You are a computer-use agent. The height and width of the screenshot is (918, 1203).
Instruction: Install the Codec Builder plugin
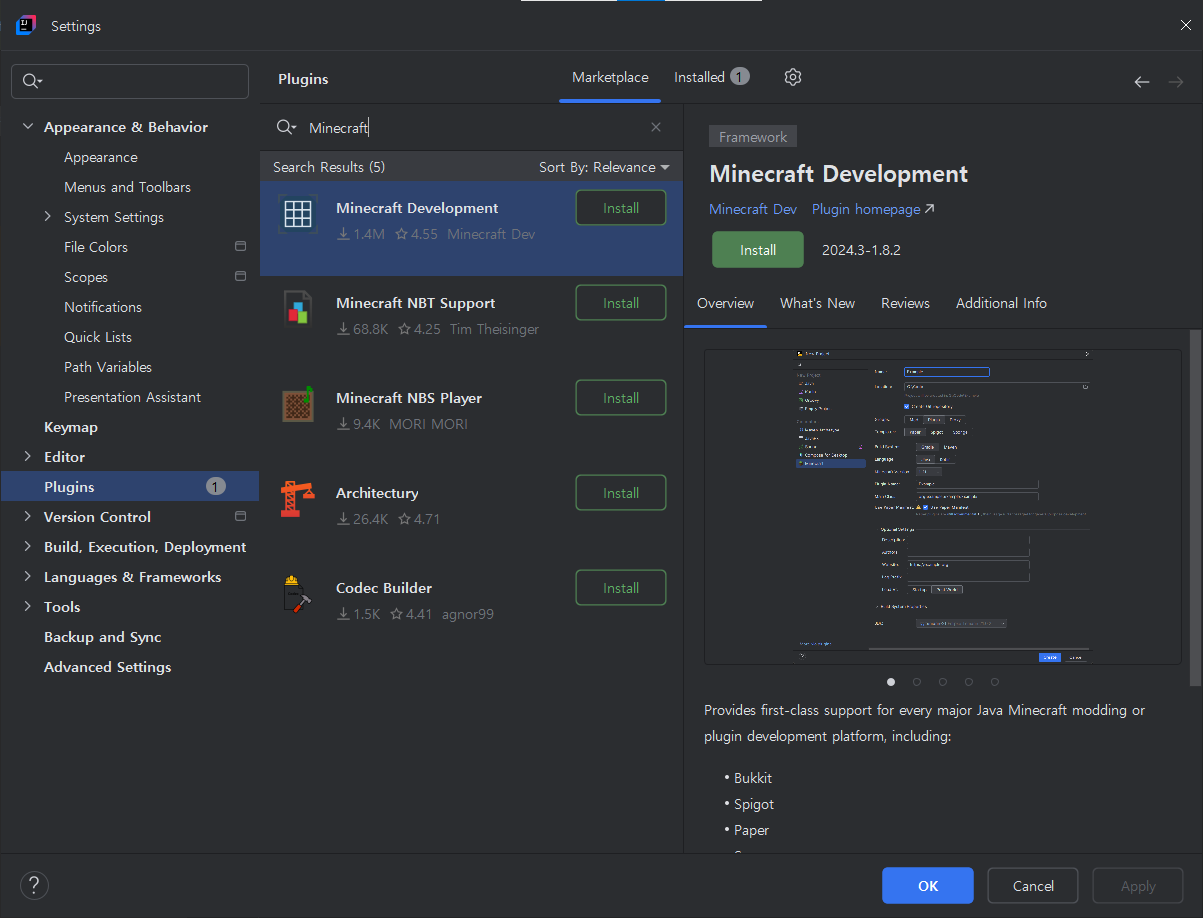tap(621, 588)
